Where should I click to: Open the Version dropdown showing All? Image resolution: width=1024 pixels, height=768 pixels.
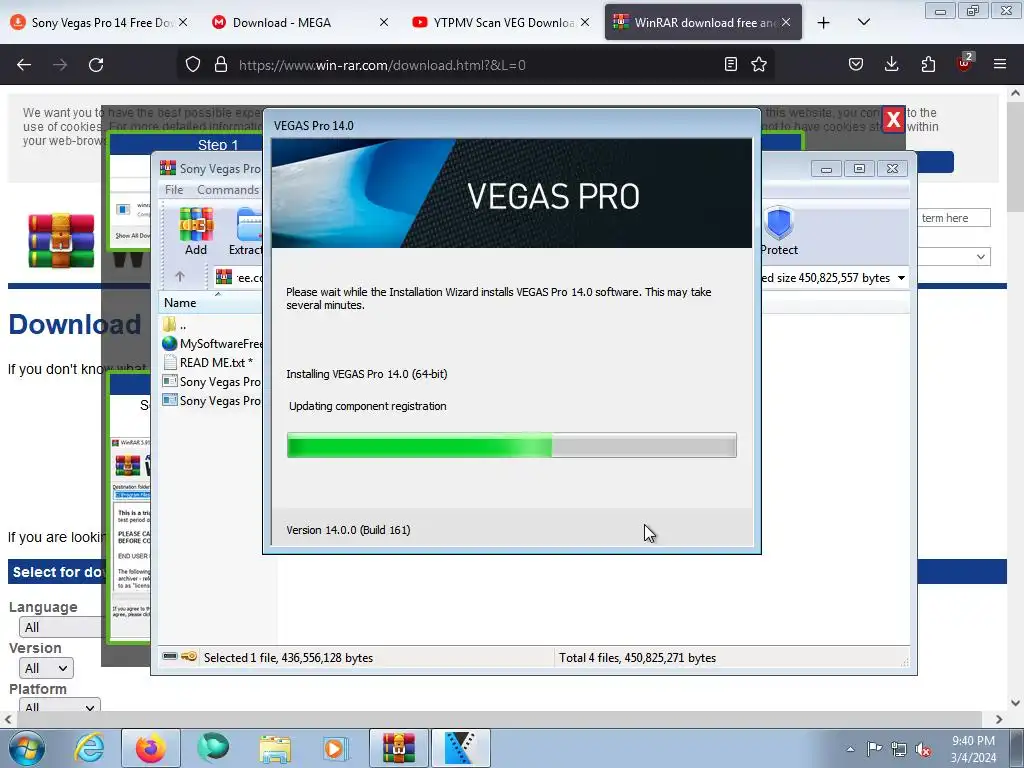click(x=46, y=668)
